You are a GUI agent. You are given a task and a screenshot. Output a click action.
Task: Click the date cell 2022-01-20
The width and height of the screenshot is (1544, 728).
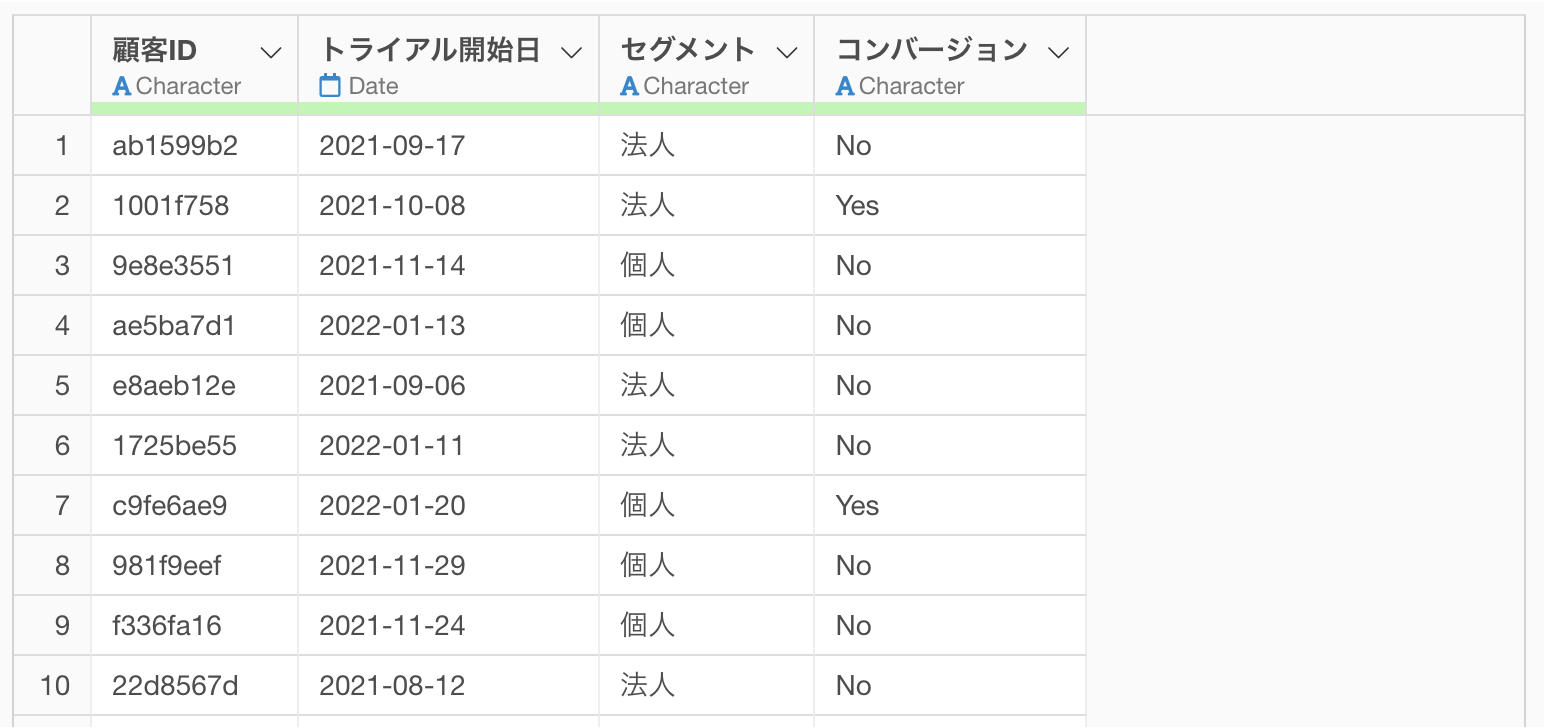[449, 506]
